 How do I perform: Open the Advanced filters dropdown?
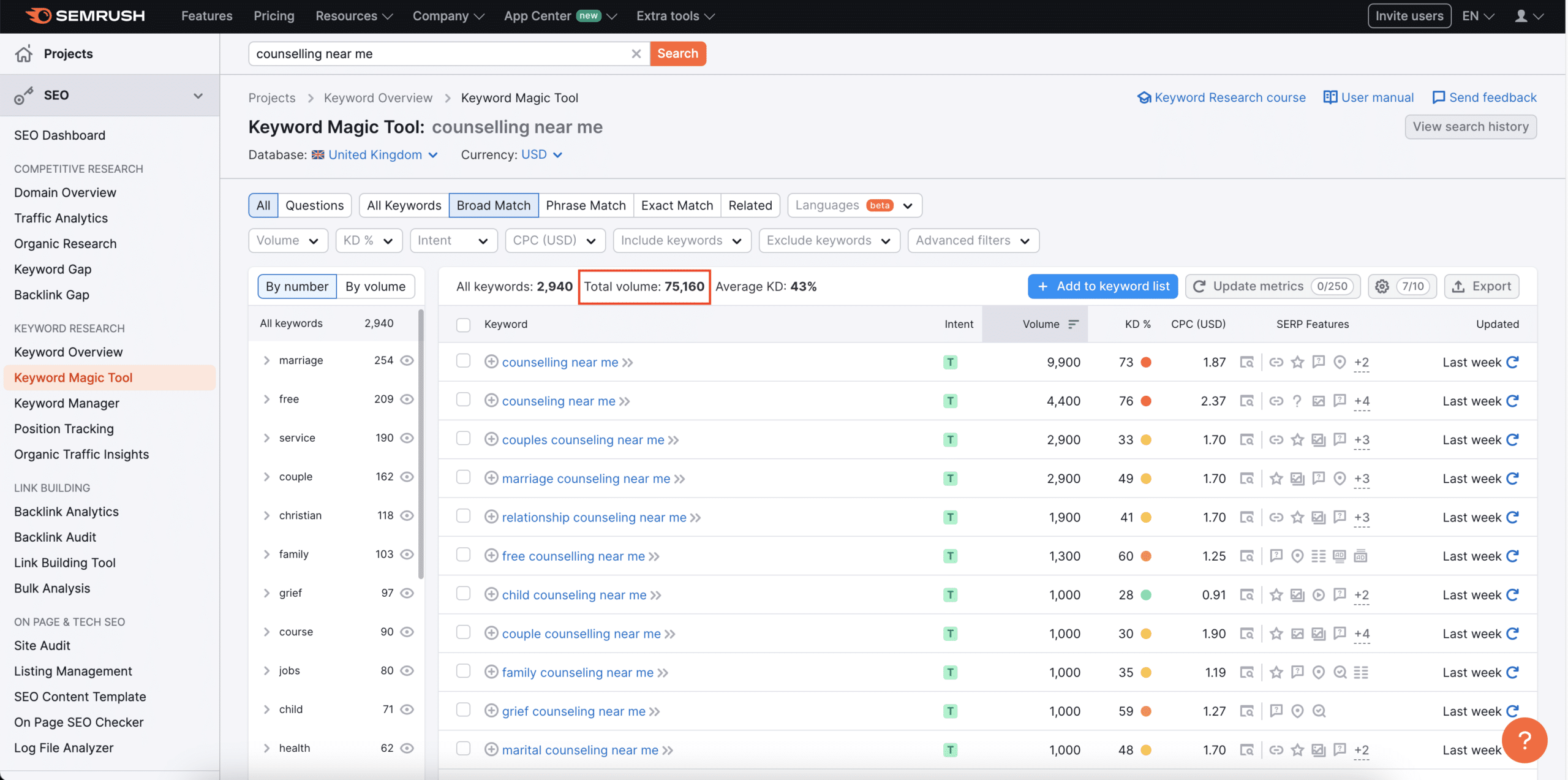click(973, 241)
